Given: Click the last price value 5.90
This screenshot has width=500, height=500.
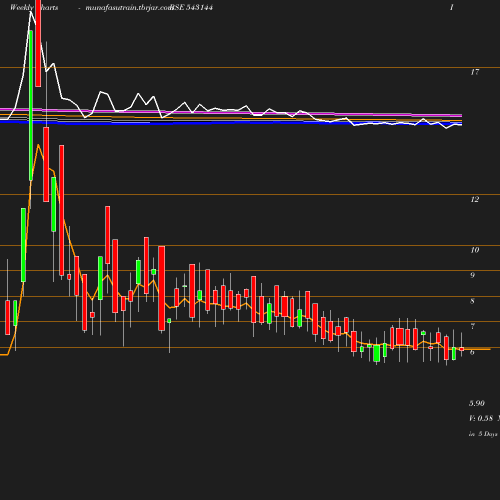Looking at the screenshot, I should click(x=477, y=403).
